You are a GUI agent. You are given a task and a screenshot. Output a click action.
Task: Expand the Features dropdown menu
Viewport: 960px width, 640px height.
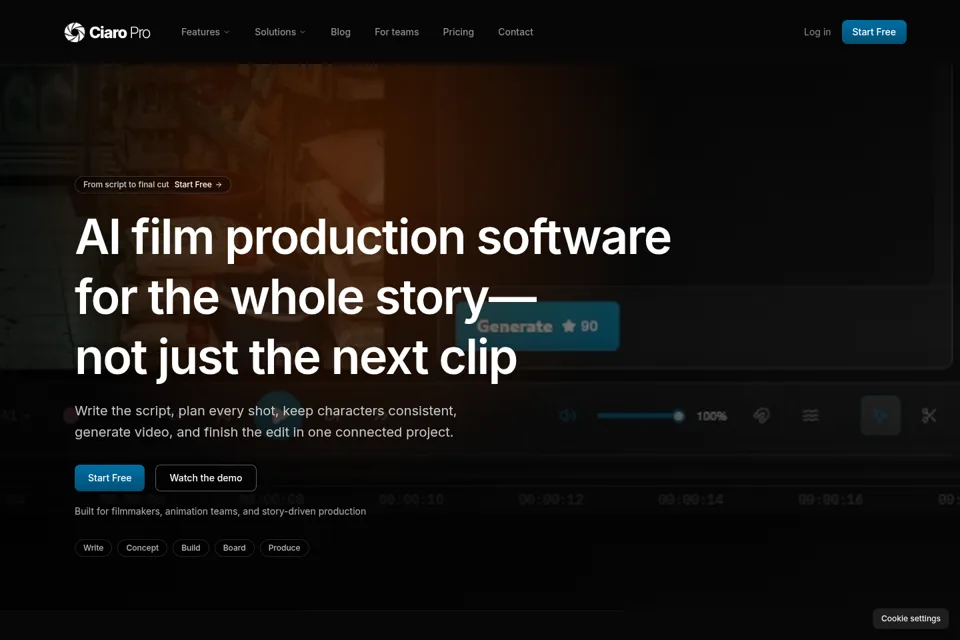[x=205, y=32]
